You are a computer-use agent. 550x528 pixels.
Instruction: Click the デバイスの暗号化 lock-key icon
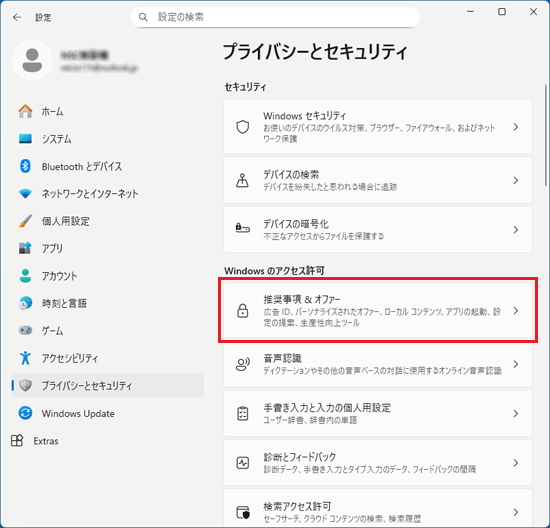pos(242,229)
